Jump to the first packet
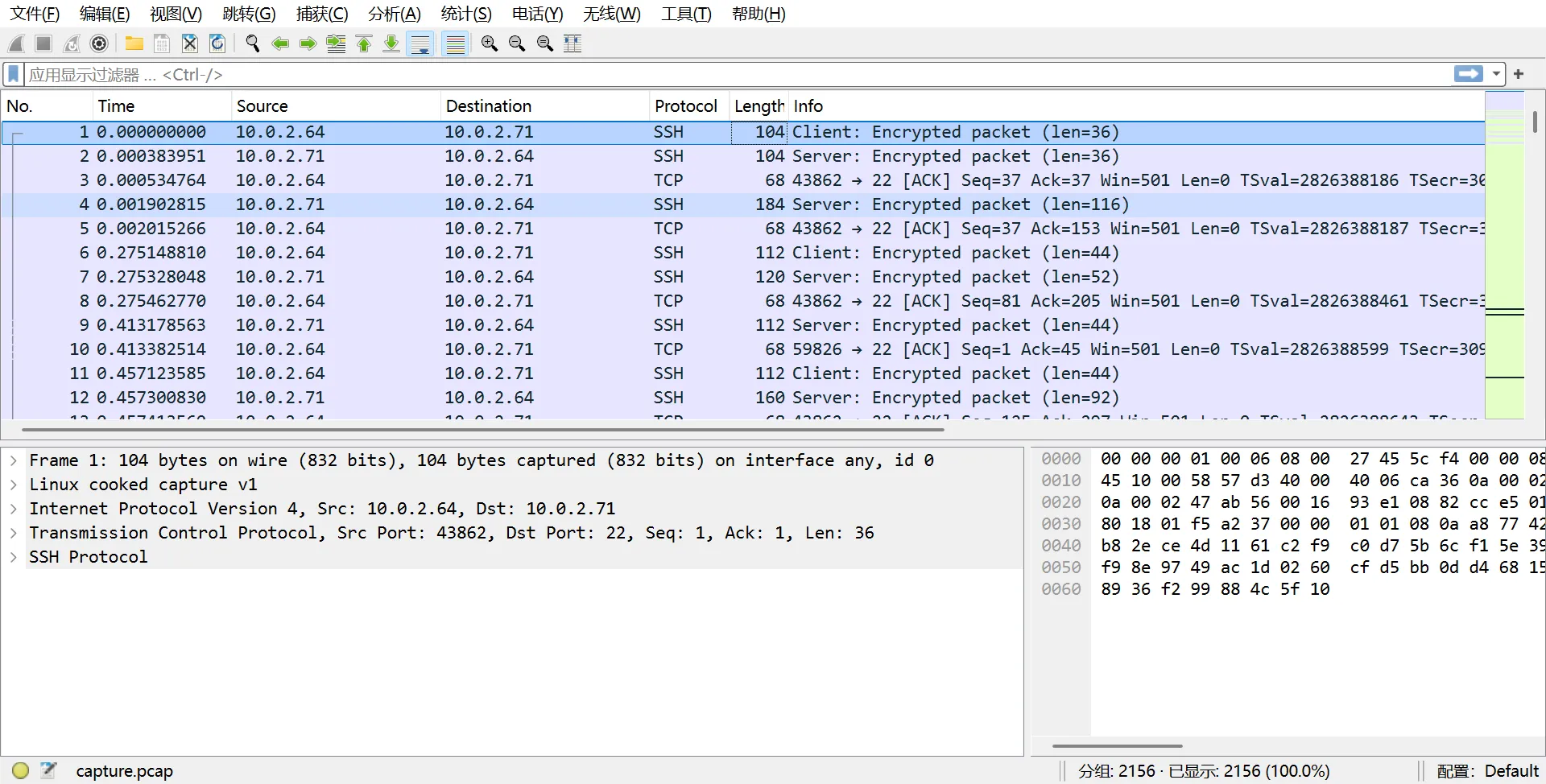The width and height of the screenshot is (1546, 784). 364,43
